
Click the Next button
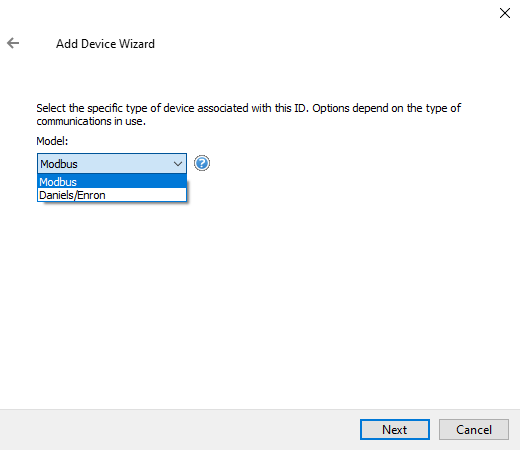395,430
